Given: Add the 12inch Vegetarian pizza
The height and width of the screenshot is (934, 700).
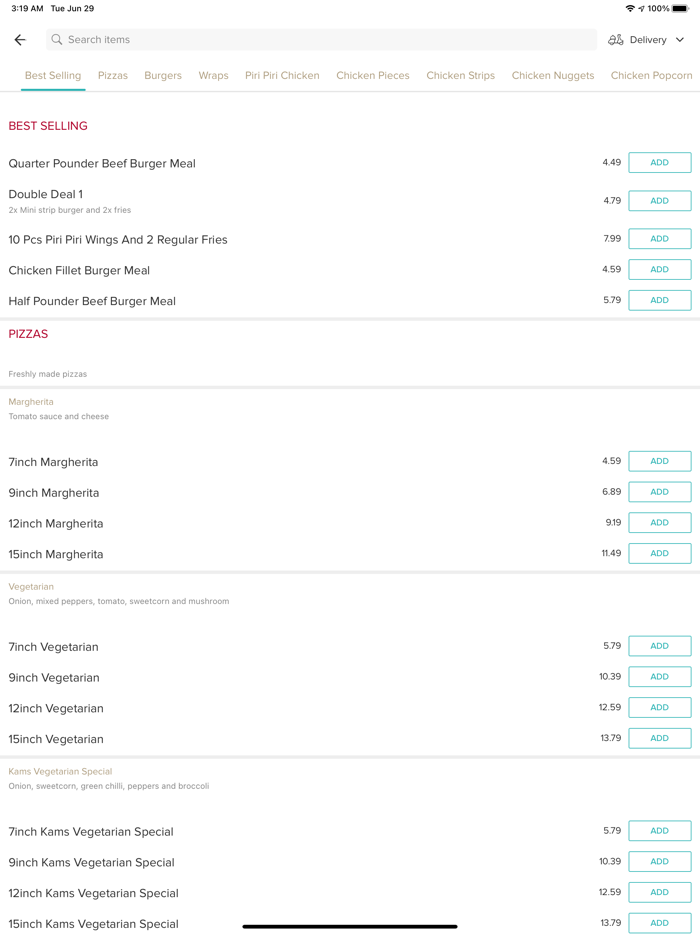Looking at the screenshot, I should (x=659, y=708).
